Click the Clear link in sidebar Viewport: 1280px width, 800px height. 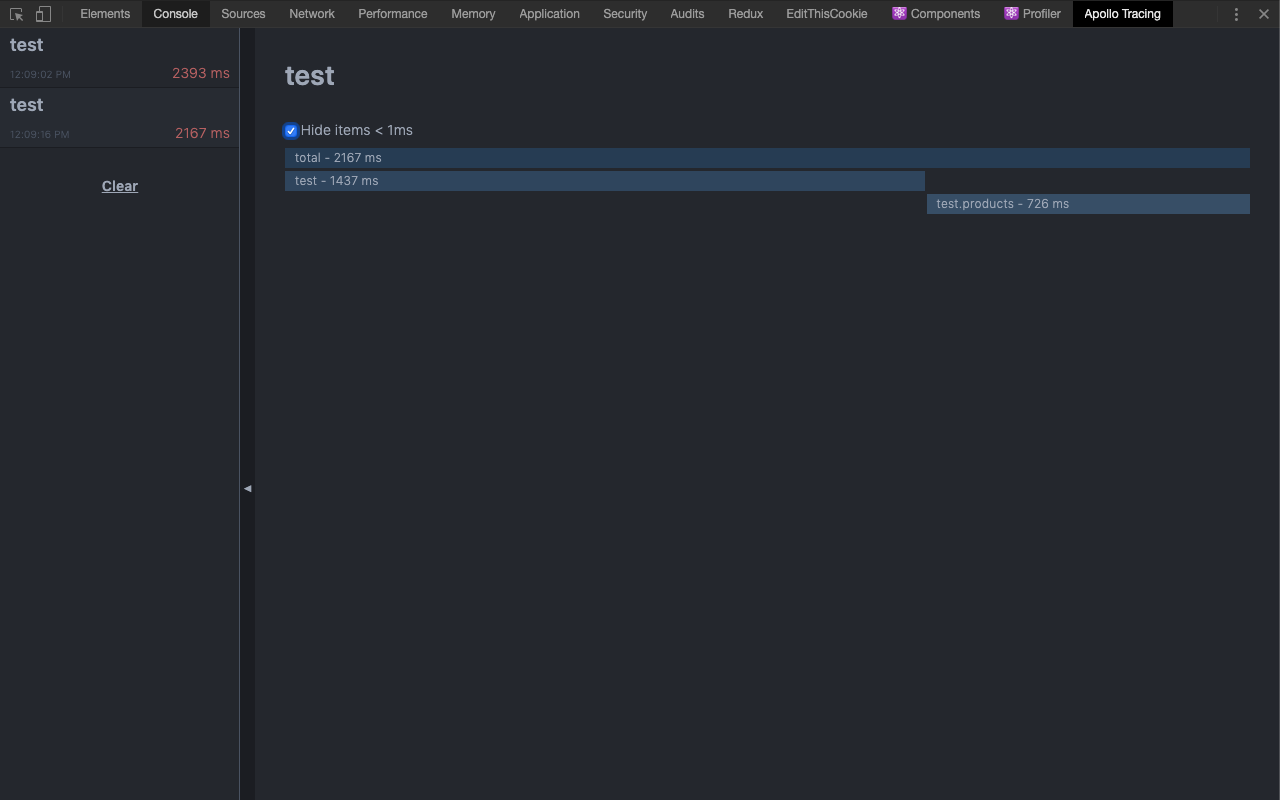(120, 186)
